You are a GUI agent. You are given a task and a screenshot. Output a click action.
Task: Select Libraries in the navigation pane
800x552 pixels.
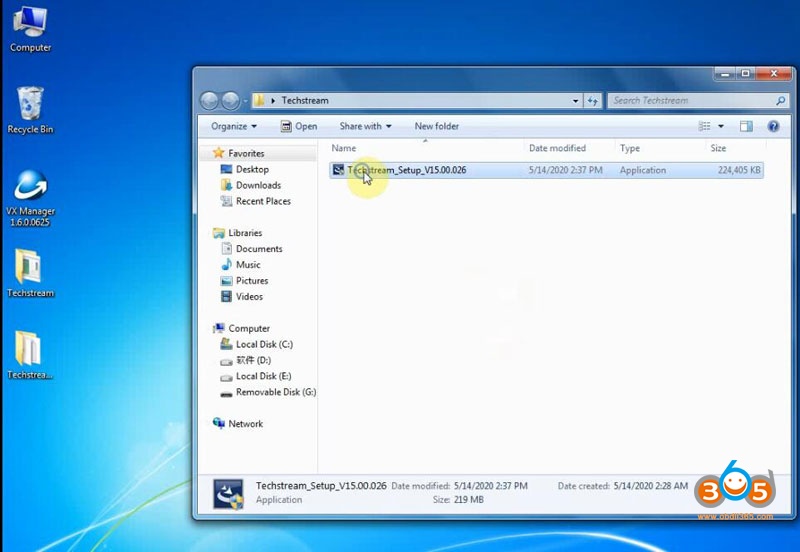click(245, 233)
